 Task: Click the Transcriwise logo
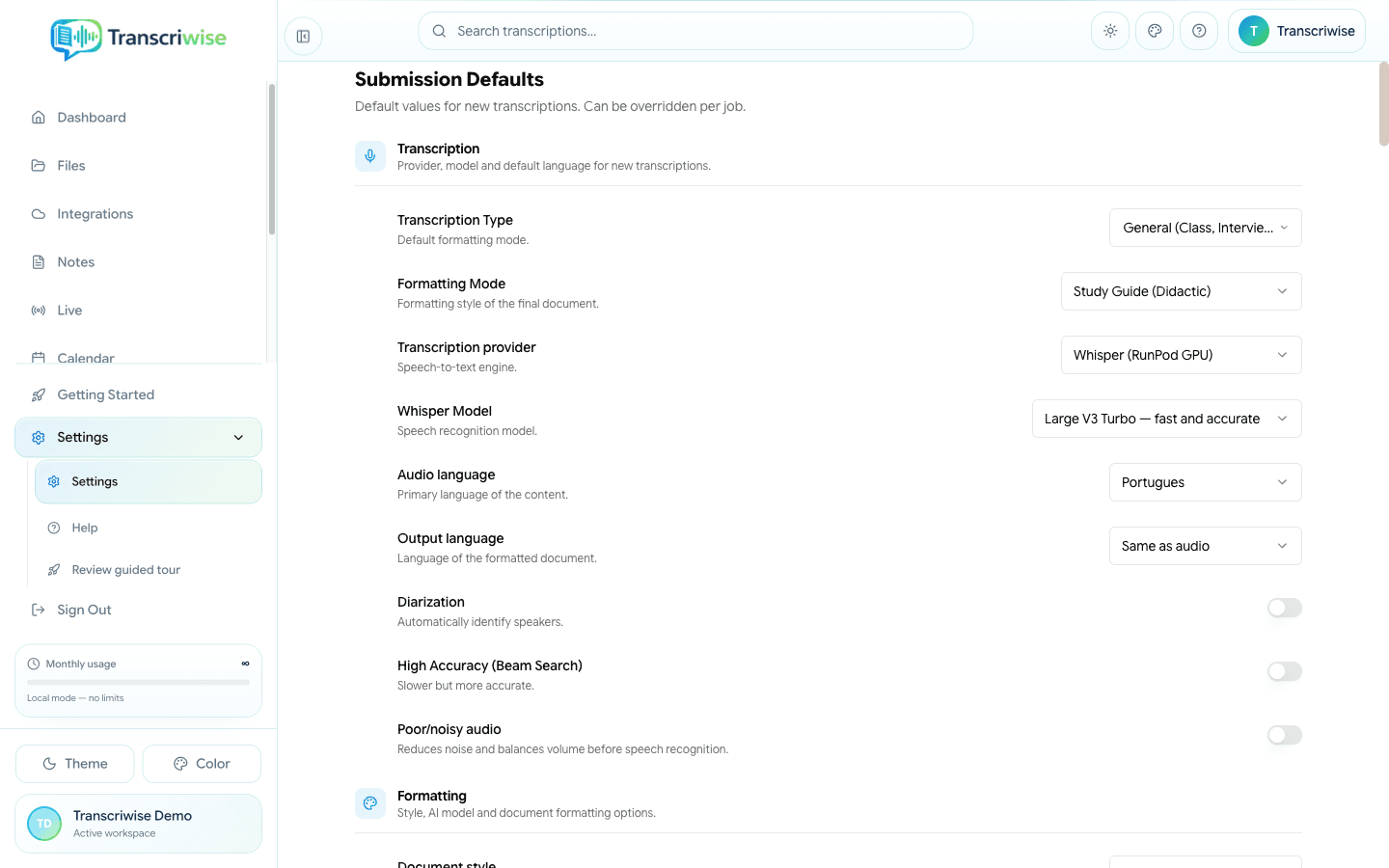click(x=138, y=39)
